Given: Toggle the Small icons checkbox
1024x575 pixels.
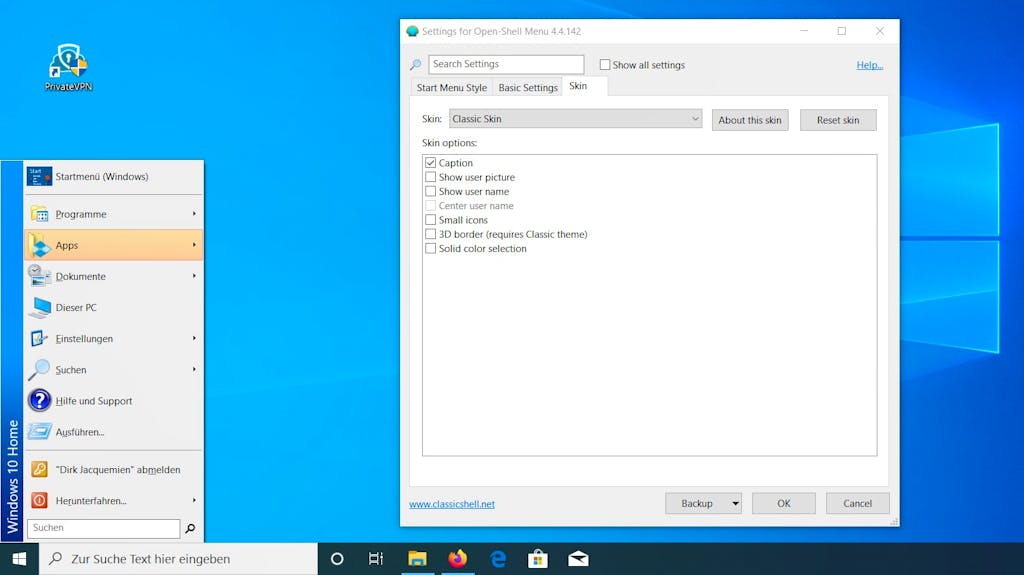Looking at the screenshot, I should pos(430,220).
